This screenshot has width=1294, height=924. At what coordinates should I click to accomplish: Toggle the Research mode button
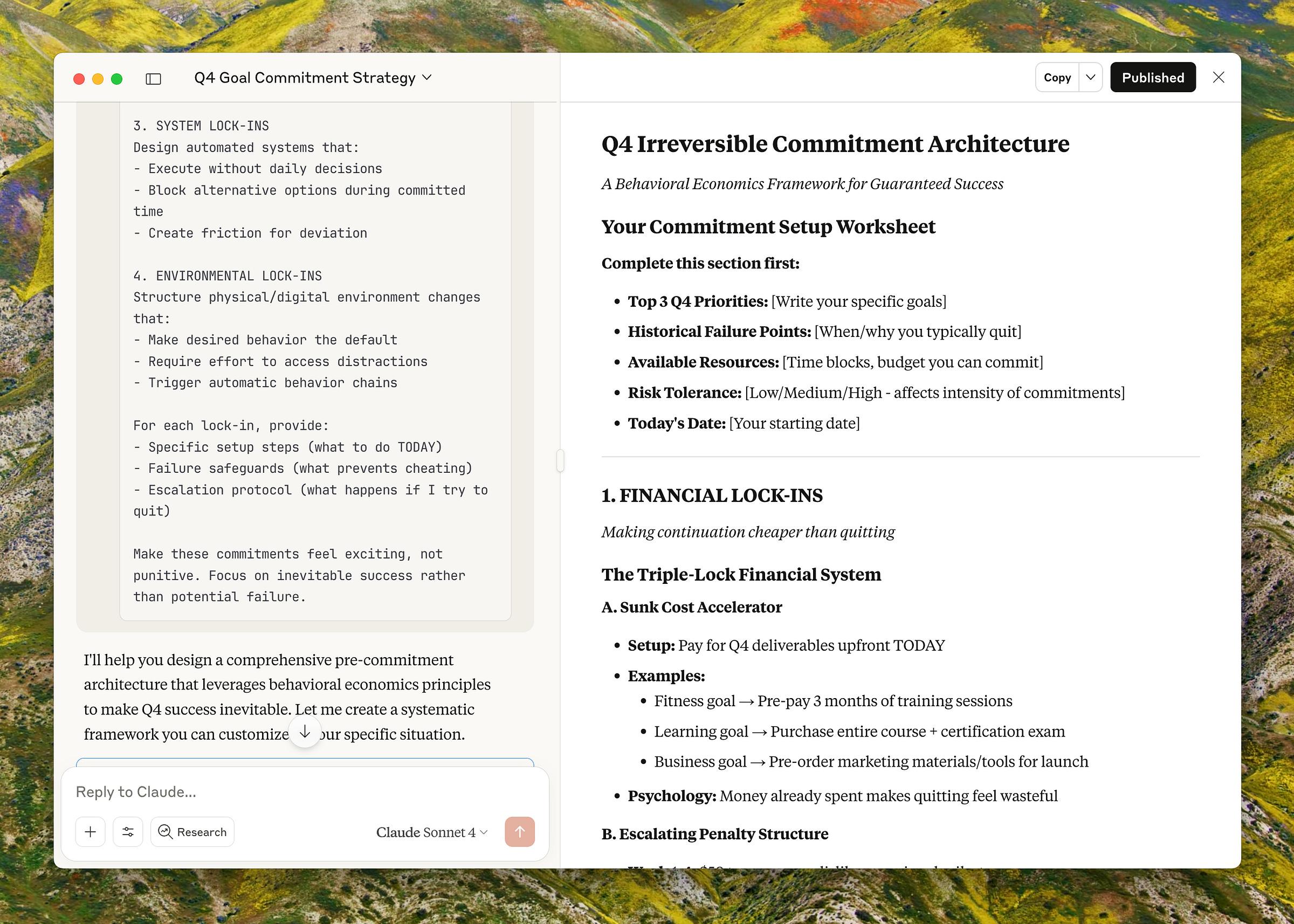192,832
